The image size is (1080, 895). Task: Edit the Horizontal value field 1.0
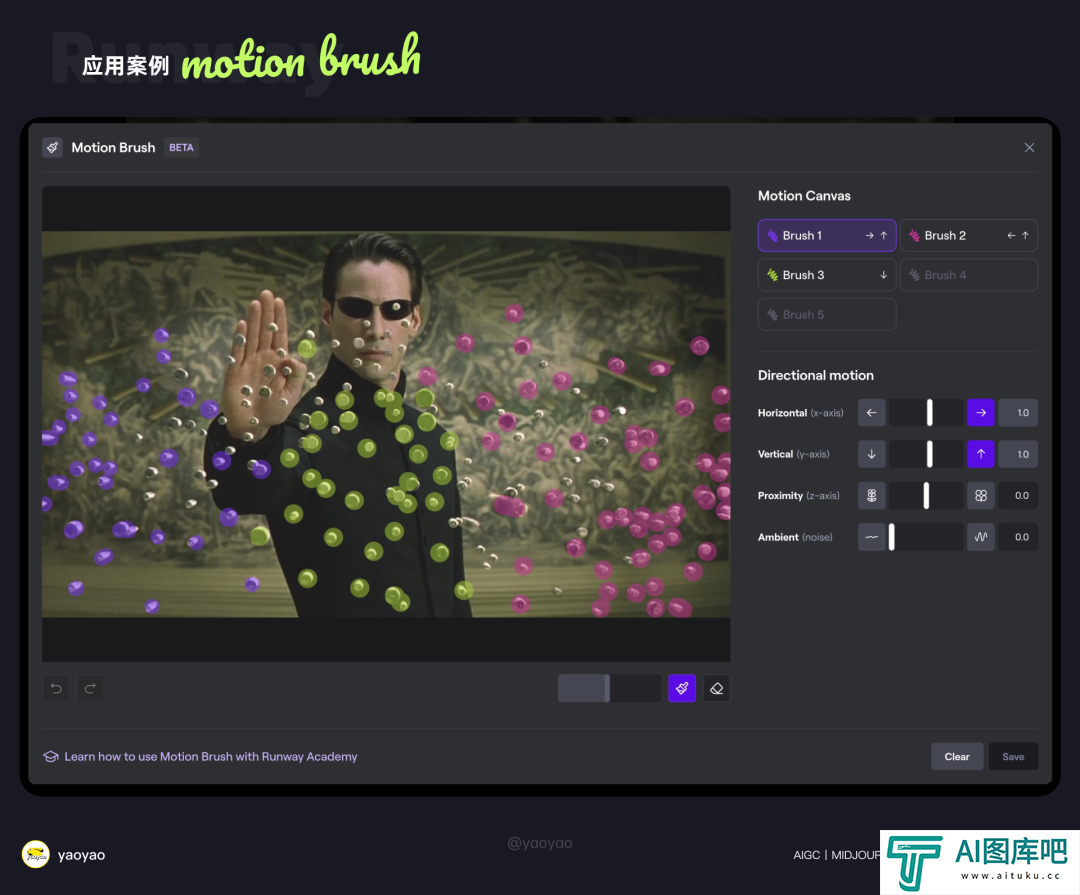point(1018,413)
